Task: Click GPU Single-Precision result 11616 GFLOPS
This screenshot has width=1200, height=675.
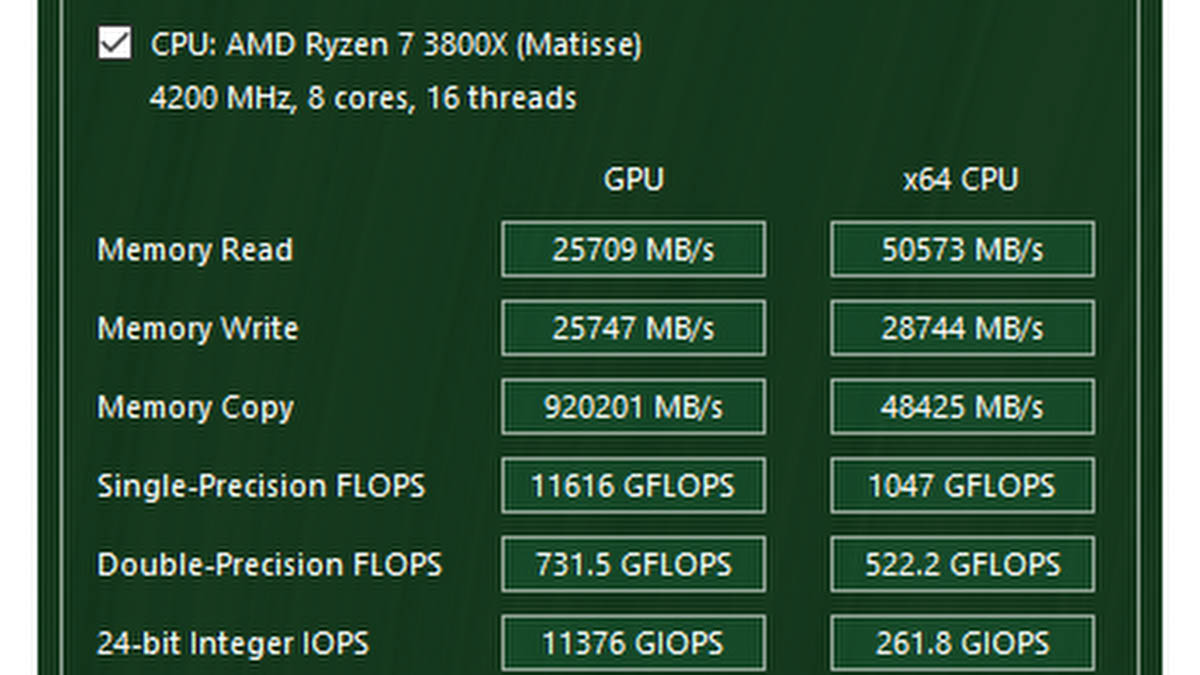Action: point(633,486)
